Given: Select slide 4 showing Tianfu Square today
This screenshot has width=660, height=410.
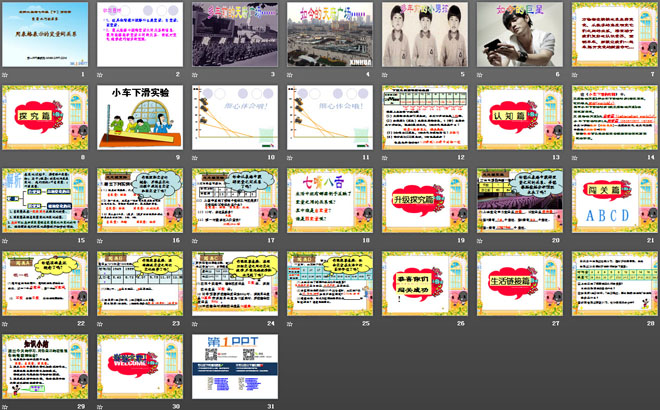Looking at the screenshot, I should pyautogui.click(x=330, y=34).
